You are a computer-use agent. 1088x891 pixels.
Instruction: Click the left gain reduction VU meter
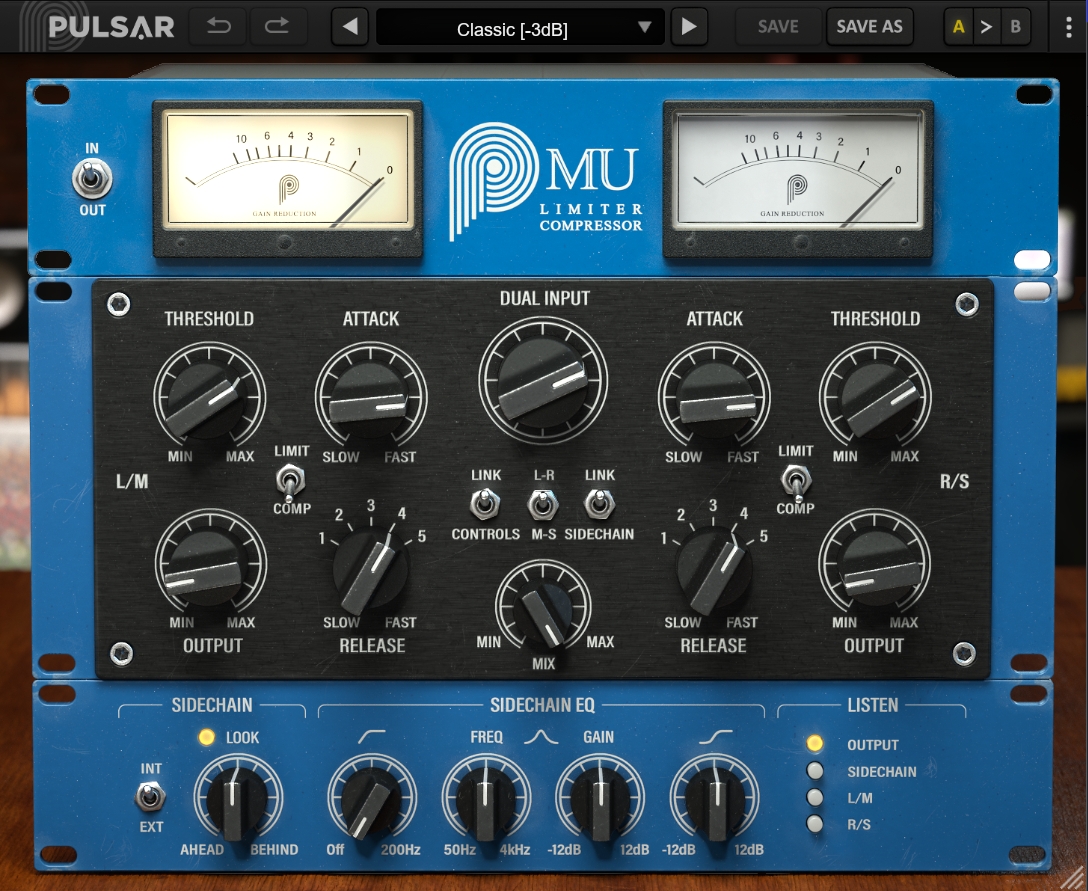tap(287, 179)
